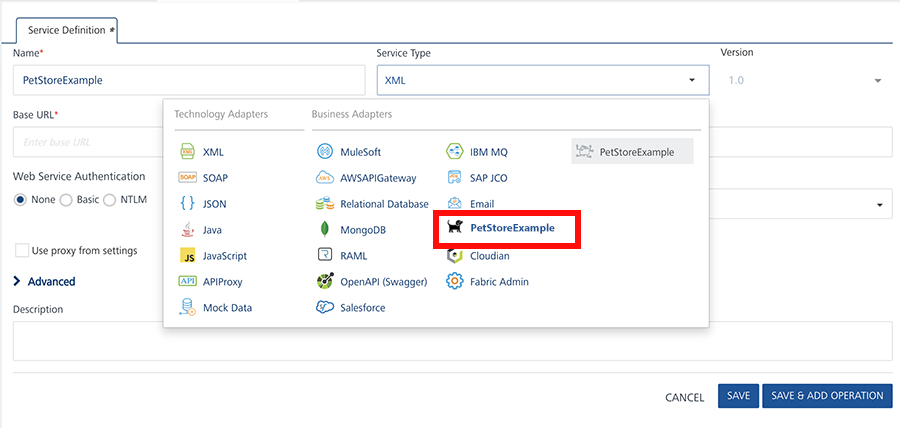Click the Name input field
Viewport: 900px width, 428px height.
click(x=189, y=80)
